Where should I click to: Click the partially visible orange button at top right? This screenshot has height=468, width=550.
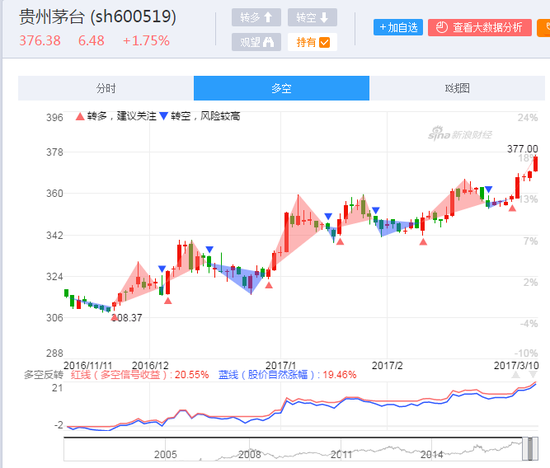tap(544, 27)
